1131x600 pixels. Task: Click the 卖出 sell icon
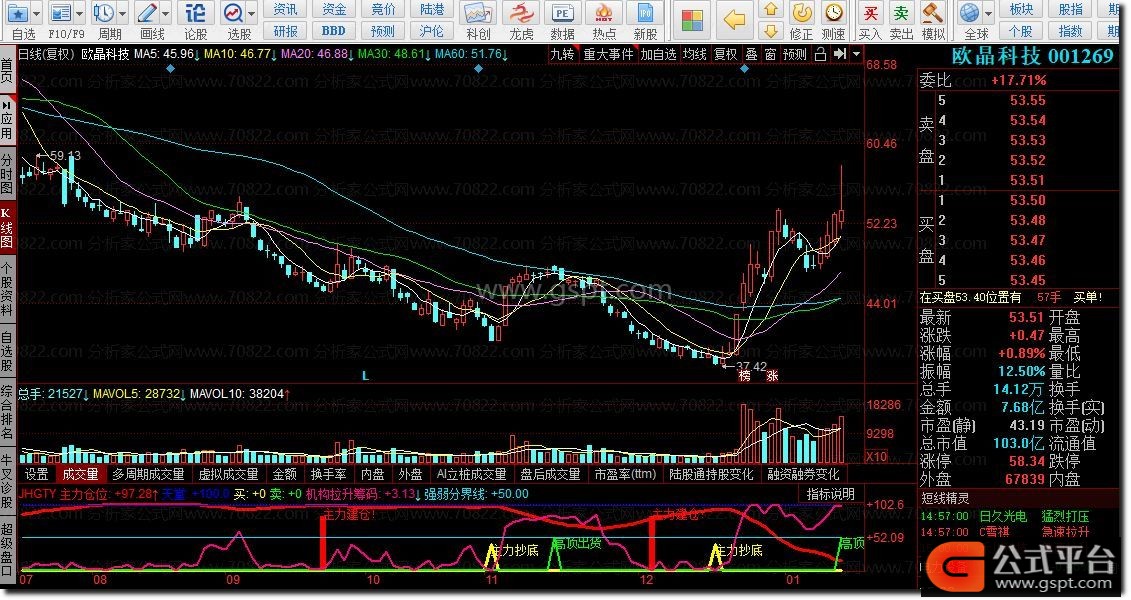pos(901,13)
